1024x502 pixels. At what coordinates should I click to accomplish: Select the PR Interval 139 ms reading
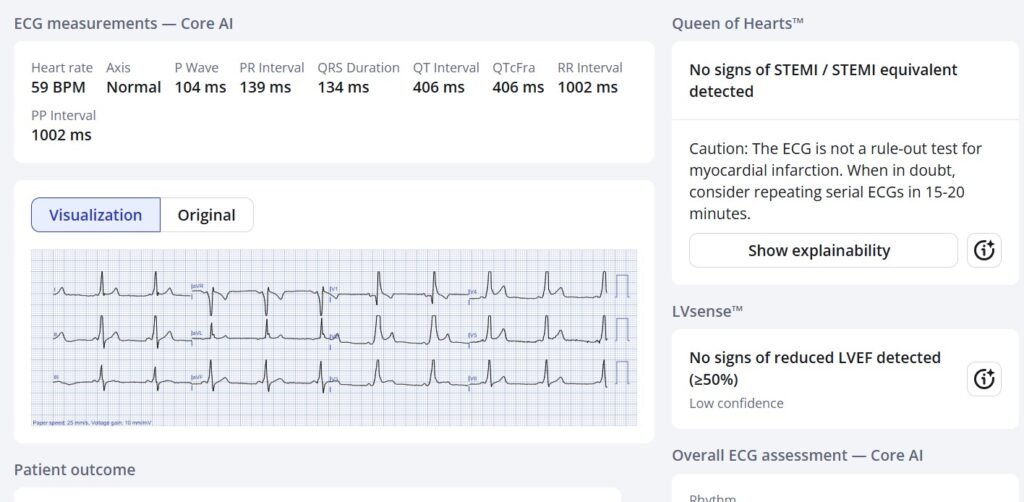pos(265,87)
